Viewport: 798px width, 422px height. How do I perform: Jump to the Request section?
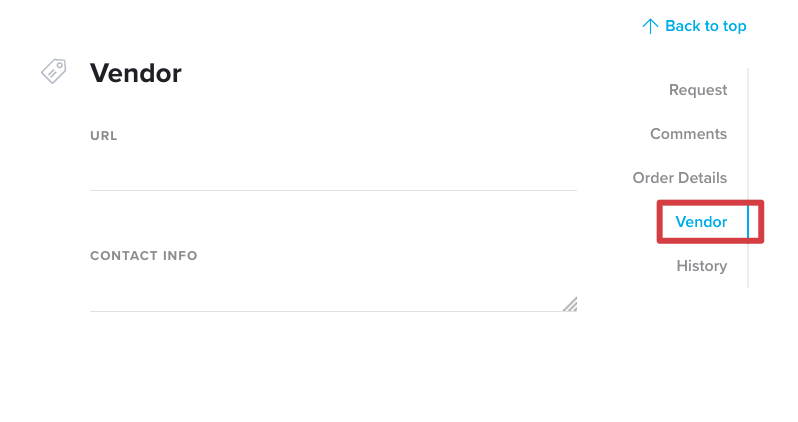click(x=698, y=90)
